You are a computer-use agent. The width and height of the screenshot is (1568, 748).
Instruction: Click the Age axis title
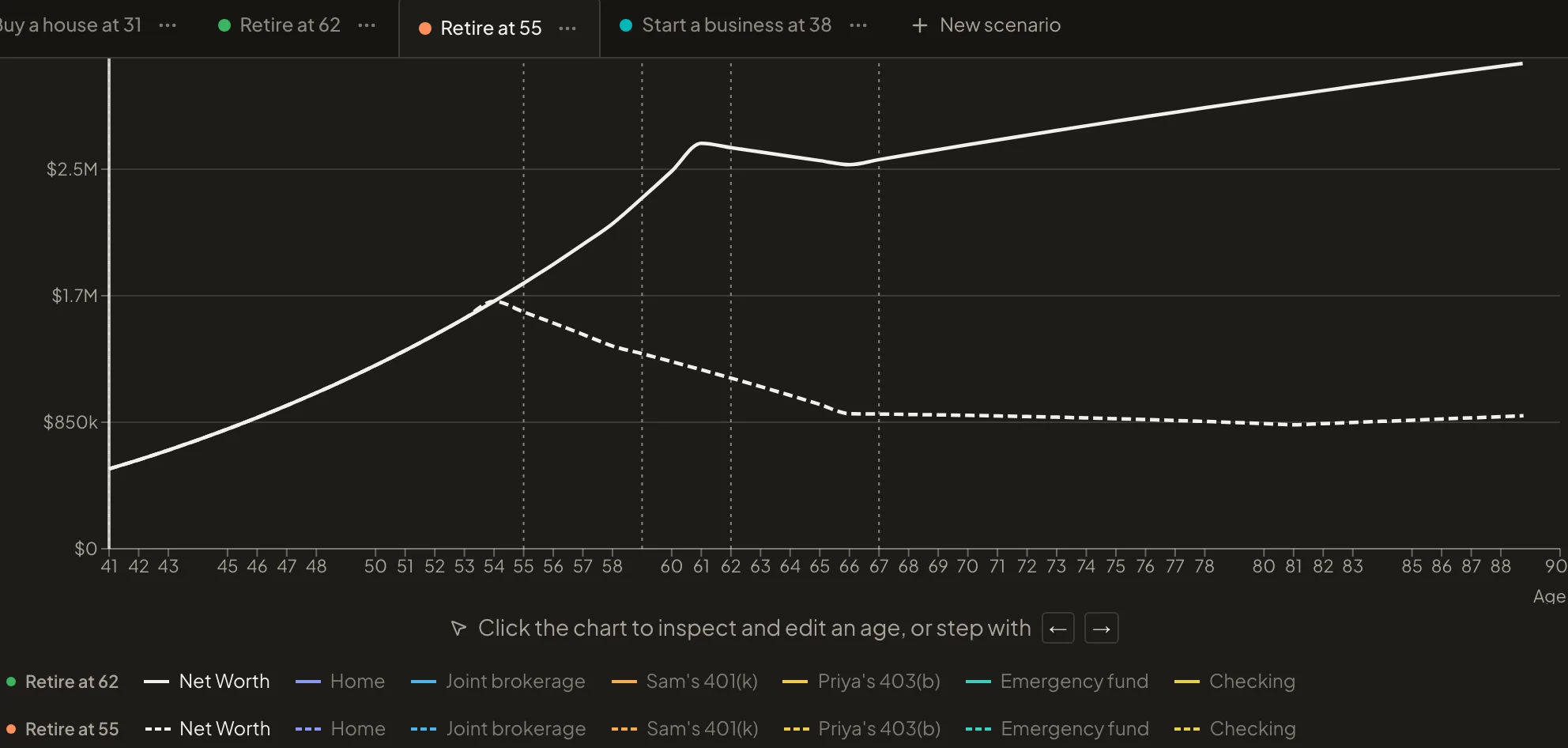point(1549,596)
